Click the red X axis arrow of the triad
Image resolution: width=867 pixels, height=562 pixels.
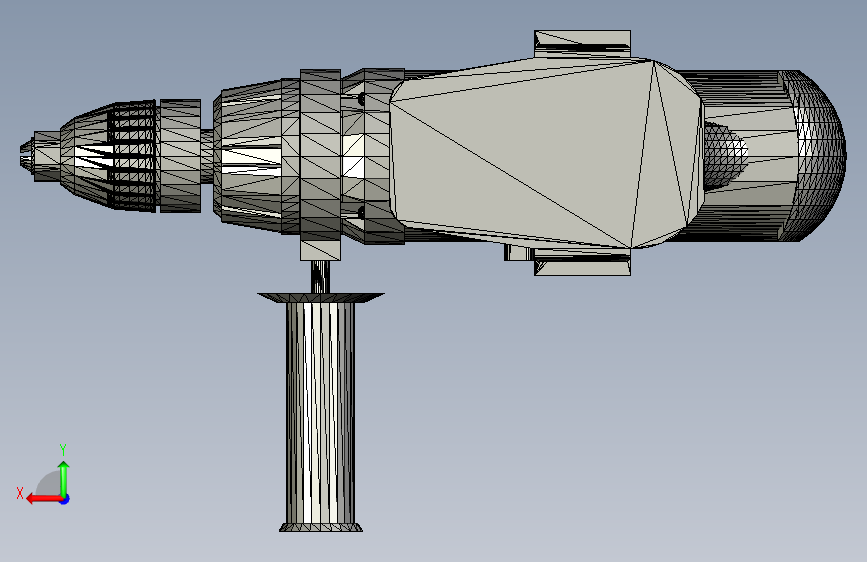pos(43,499)
